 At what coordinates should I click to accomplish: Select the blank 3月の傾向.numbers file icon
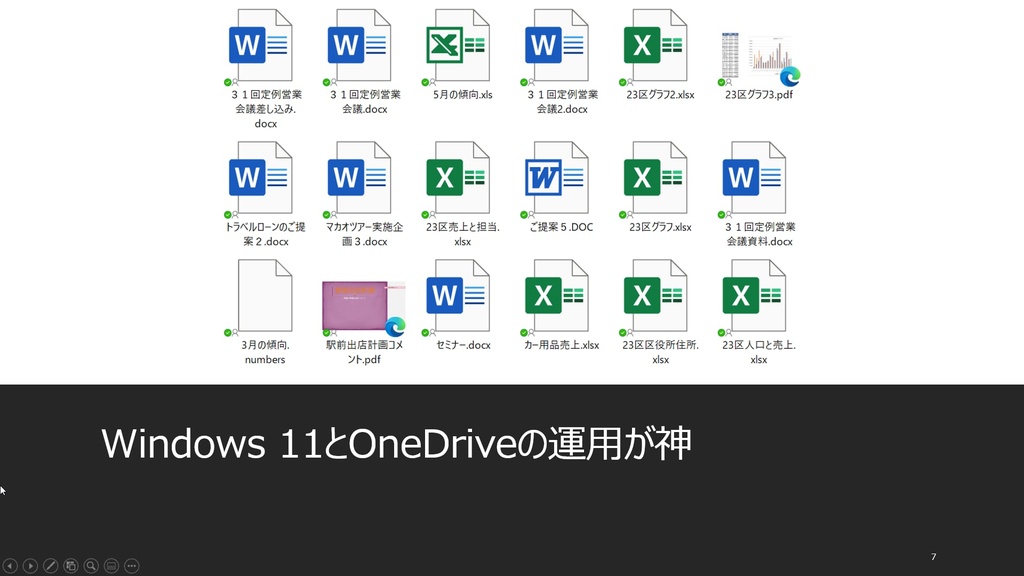pos(265,296)
